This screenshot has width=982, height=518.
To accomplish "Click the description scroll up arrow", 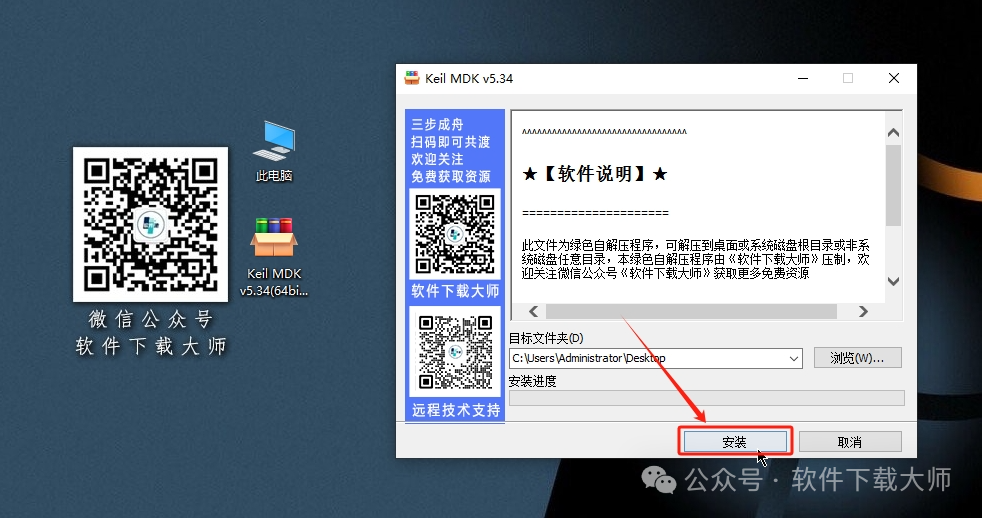I will [894, 133].
